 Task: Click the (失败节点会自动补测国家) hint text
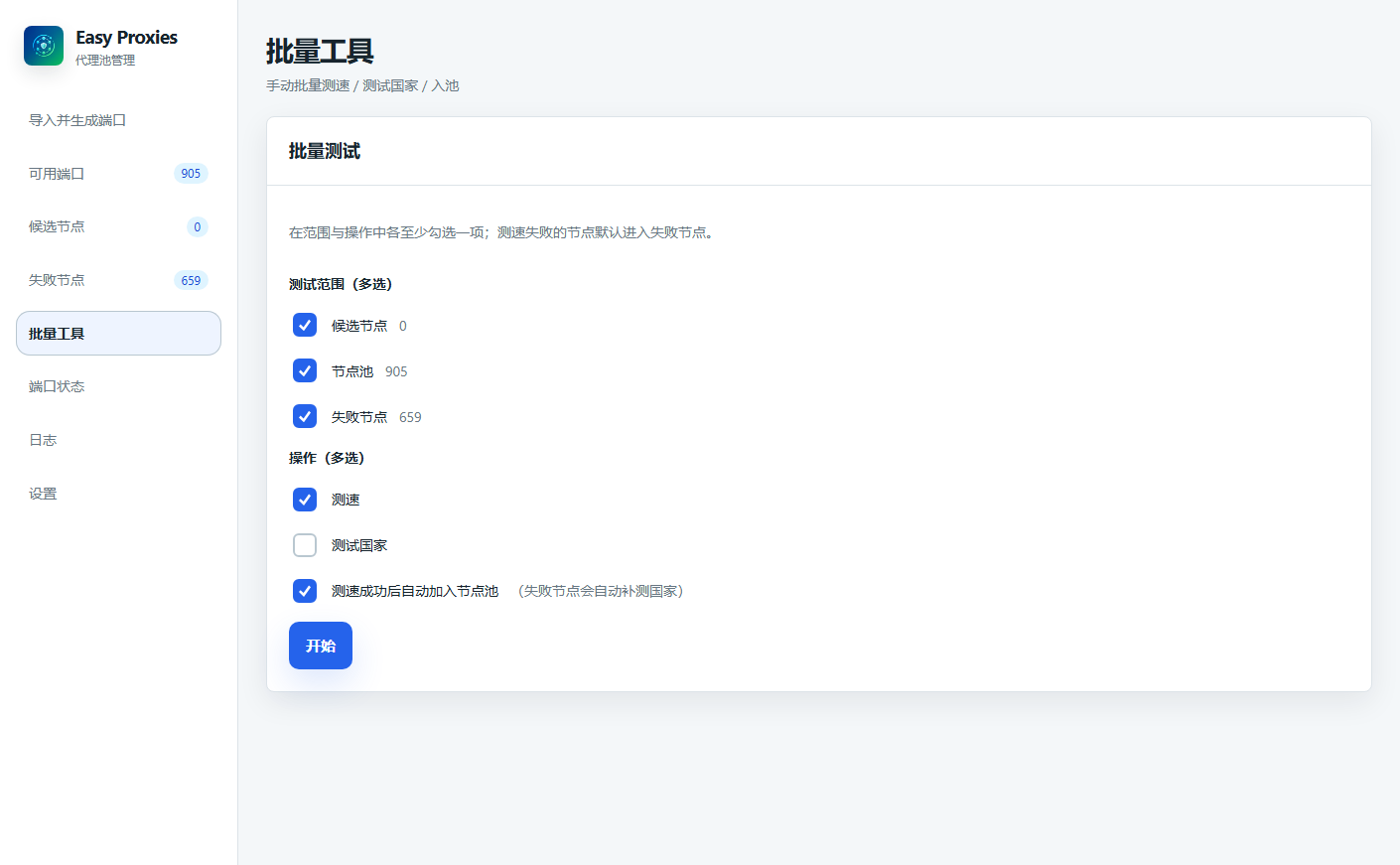point(600,591)
